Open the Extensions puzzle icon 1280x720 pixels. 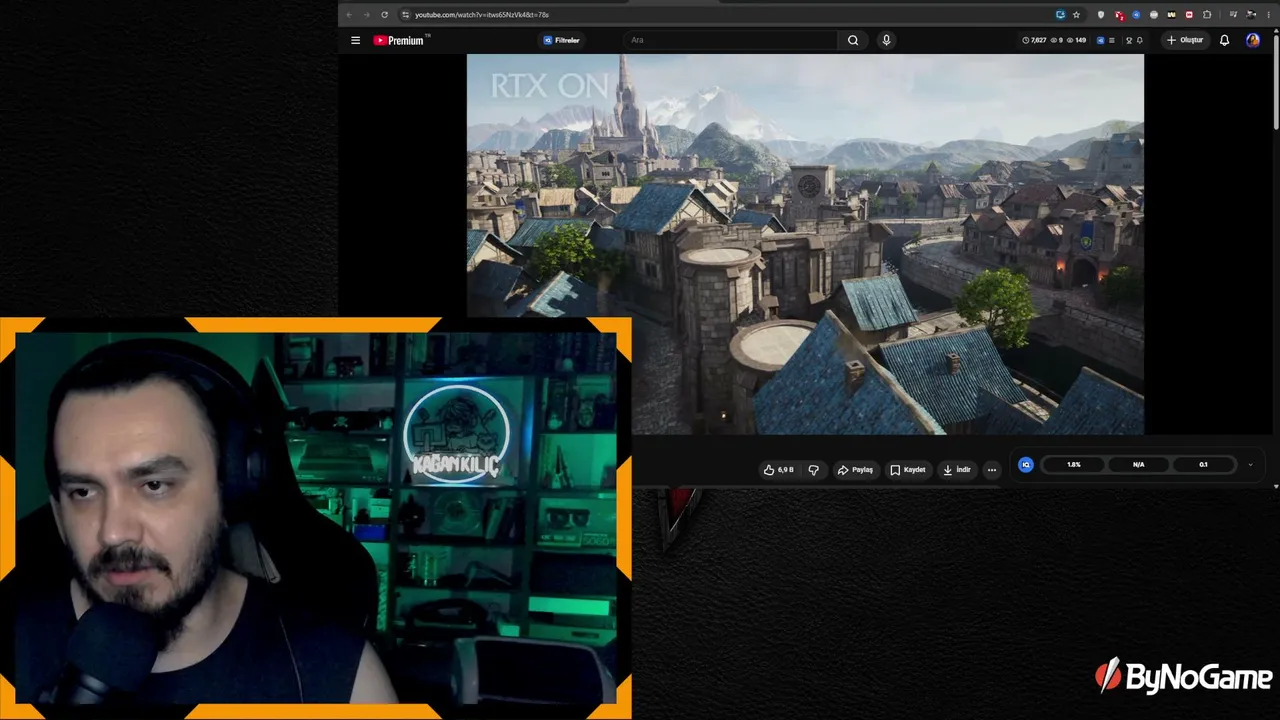tap(1207, 15)
